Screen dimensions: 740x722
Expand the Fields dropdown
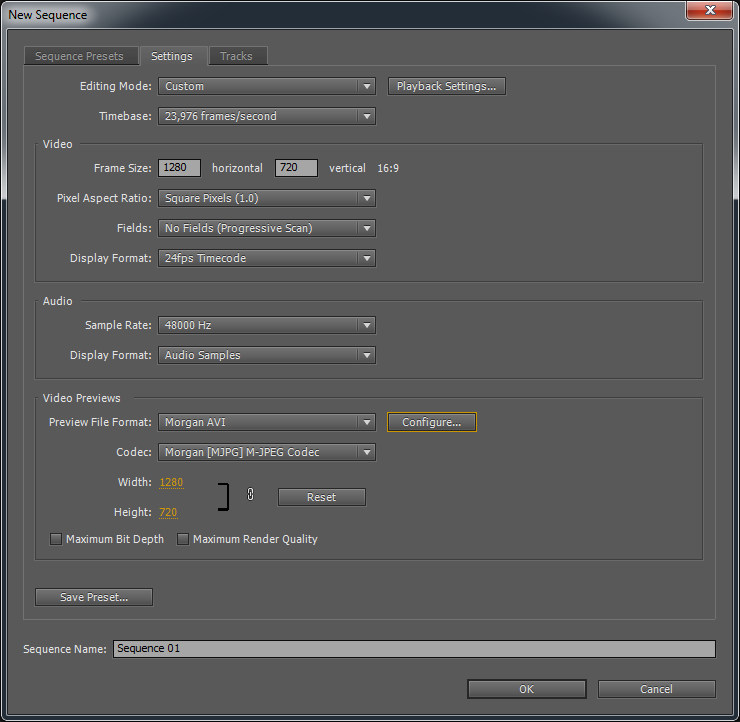click(x=267, y=229)
